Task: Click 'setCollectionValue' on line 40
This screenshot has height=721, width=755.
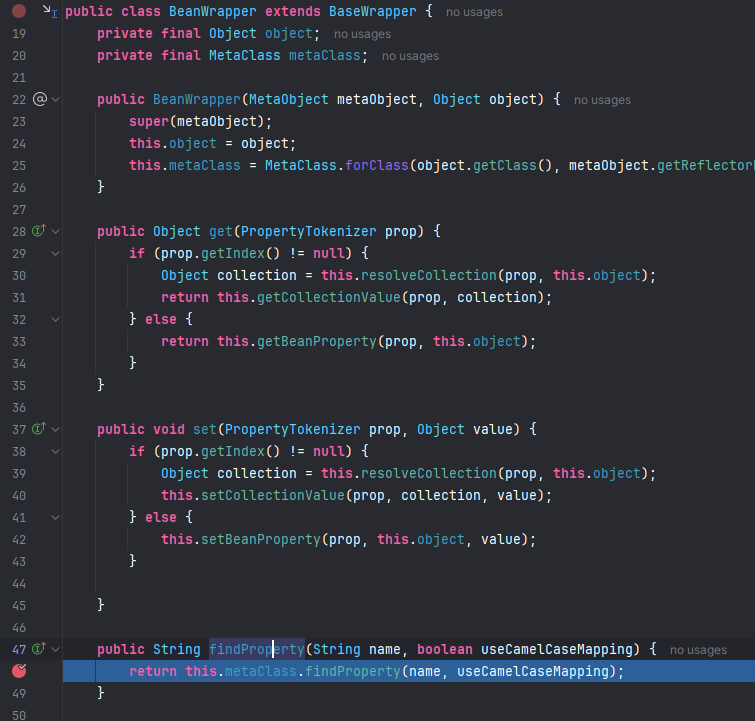Action: (273, 495)
